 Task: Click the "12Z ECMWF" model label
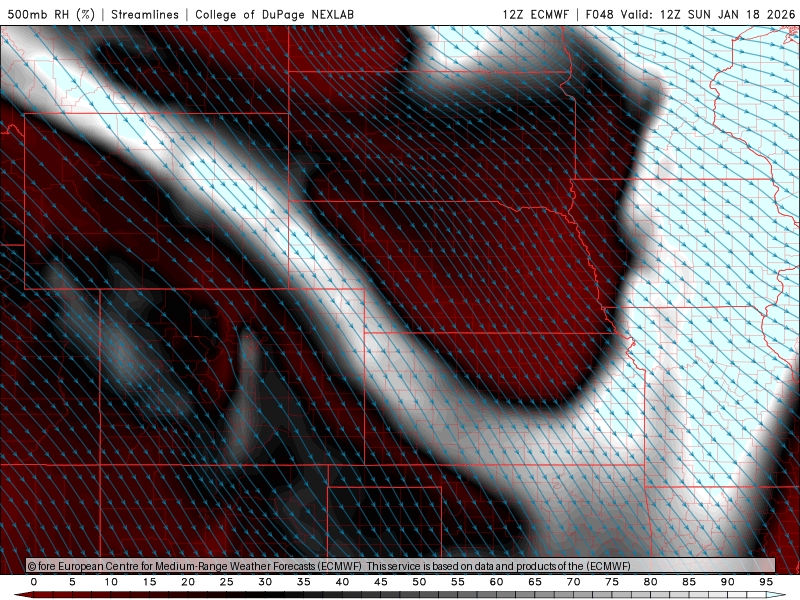[535, 14]
